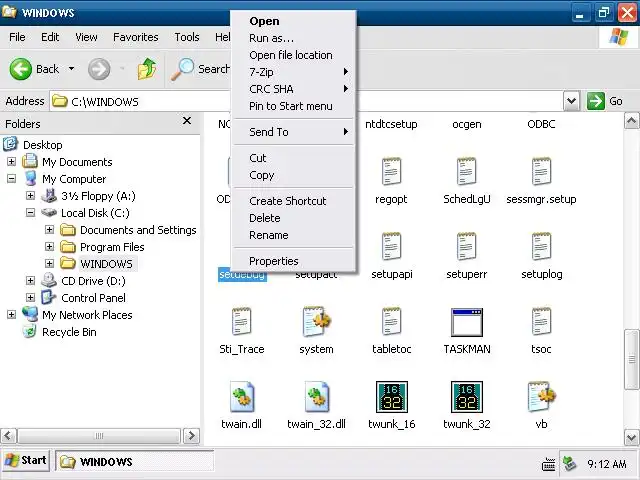Click the WINDOWS taskbar button
The image size is (640, 480).
(134, 462)
